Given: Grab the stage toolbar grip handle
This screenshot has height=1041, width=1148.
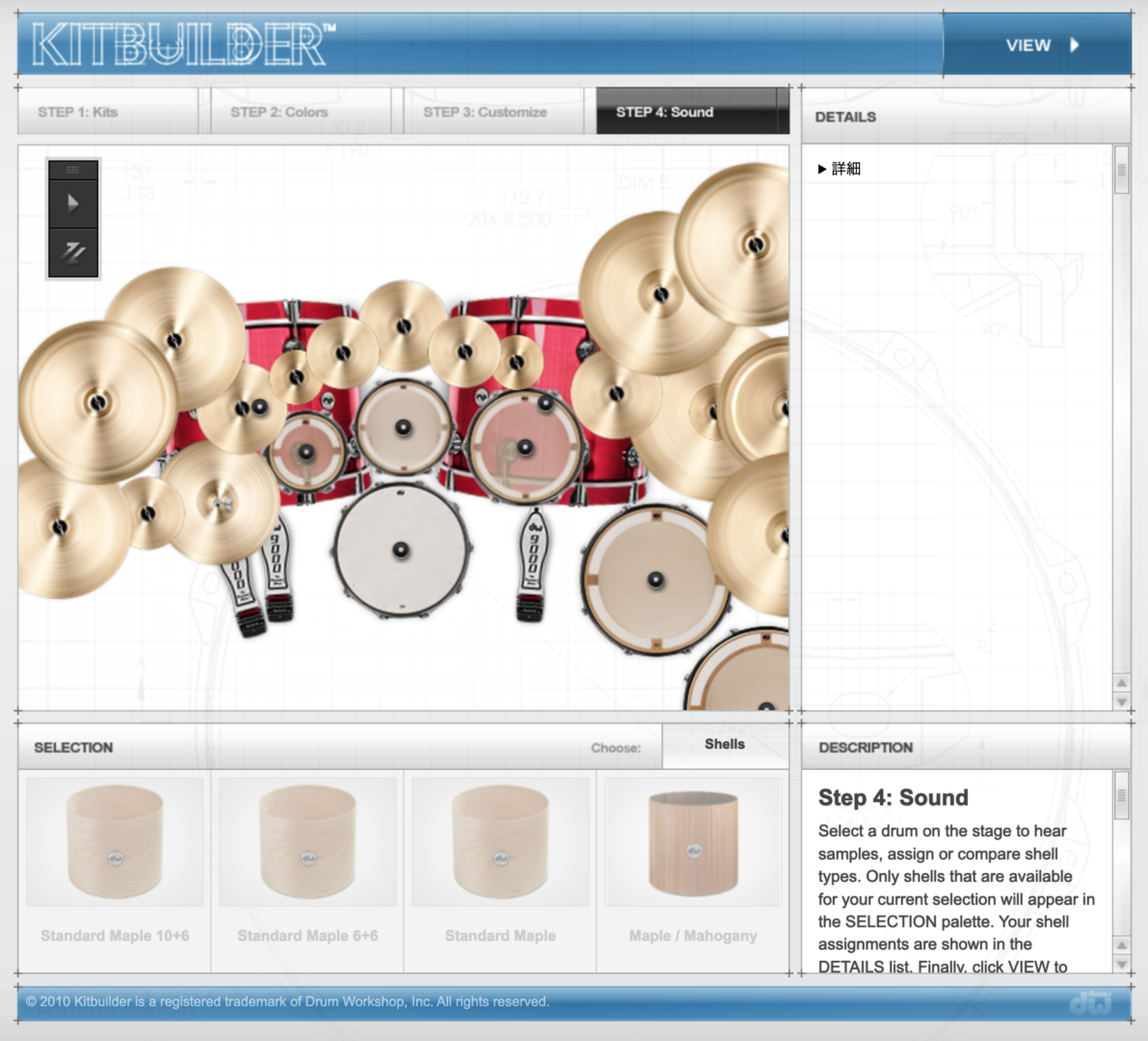Looking at the screenshot, I should pyautogui.click(x=73, y=170).
